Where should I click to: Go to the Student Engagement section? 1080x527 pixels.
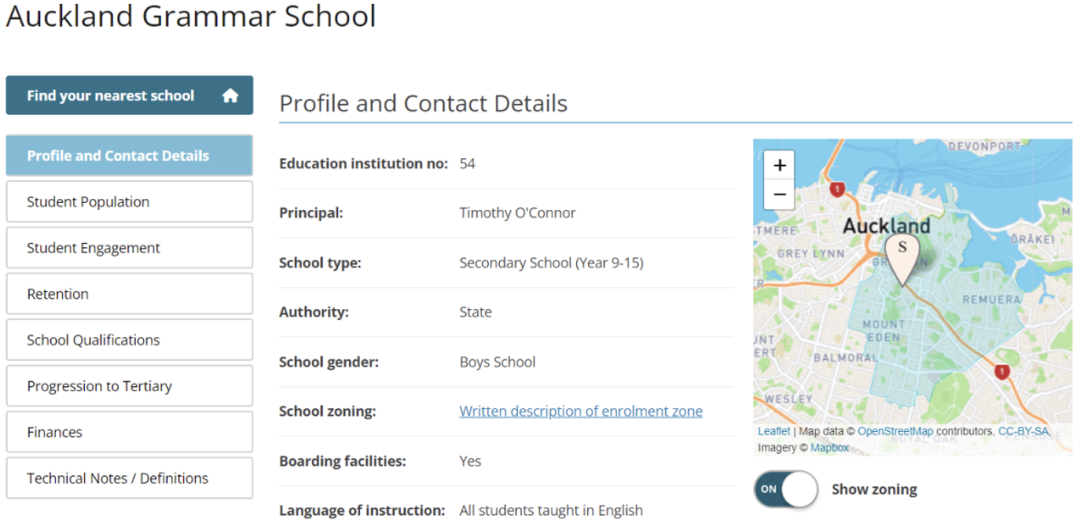[x=129, y=248]
